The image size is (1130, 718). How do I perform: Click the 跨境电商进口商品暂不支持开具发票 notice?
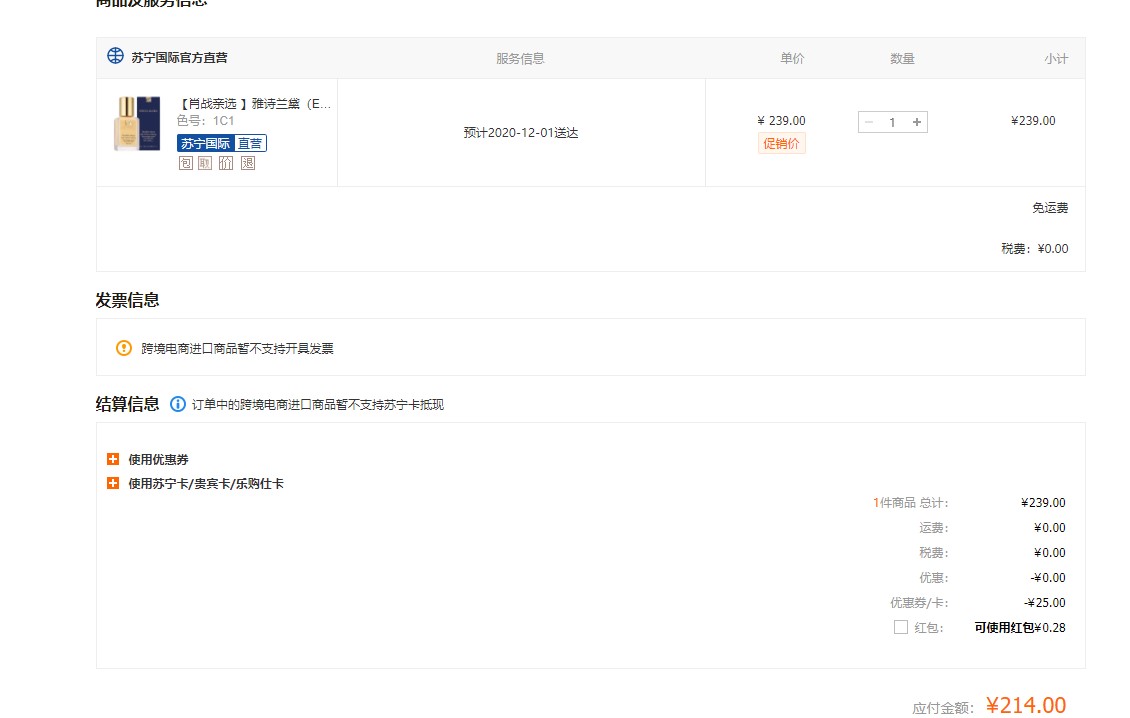pos(237,348)
